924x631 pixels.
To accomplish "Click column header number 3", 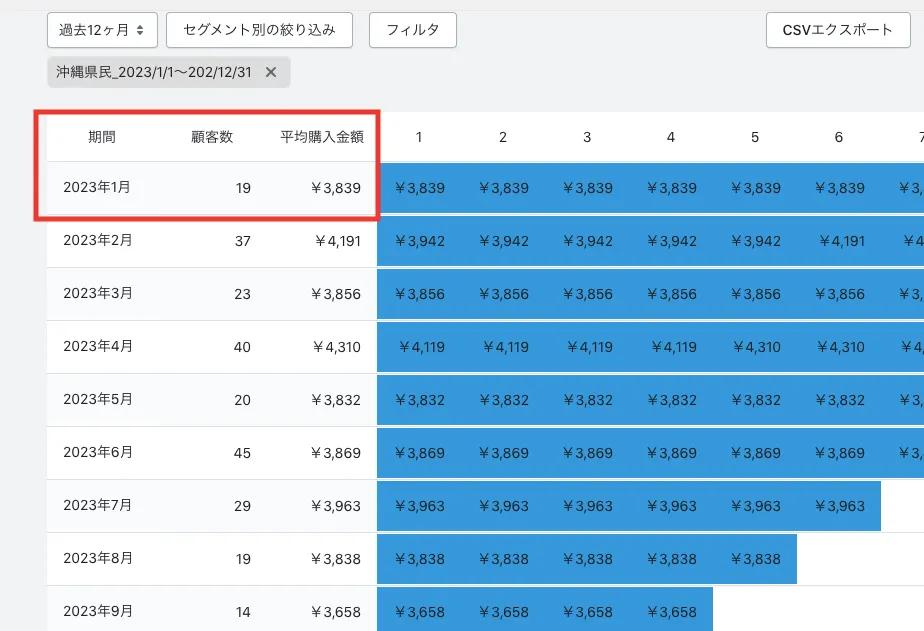I will click(587, 137).
